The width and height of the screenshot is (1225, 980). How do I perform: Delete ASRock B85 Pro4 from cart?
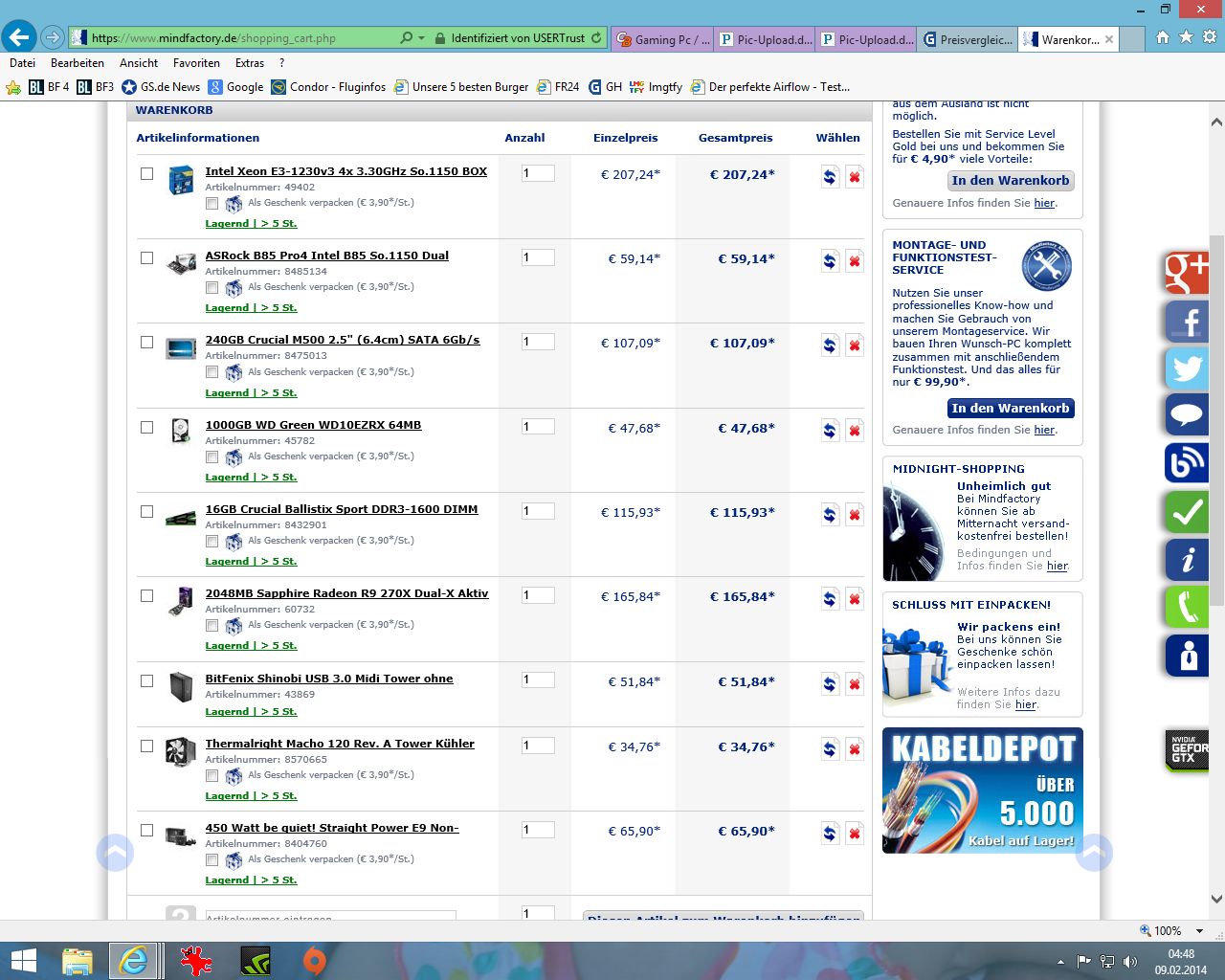point(855,261)
